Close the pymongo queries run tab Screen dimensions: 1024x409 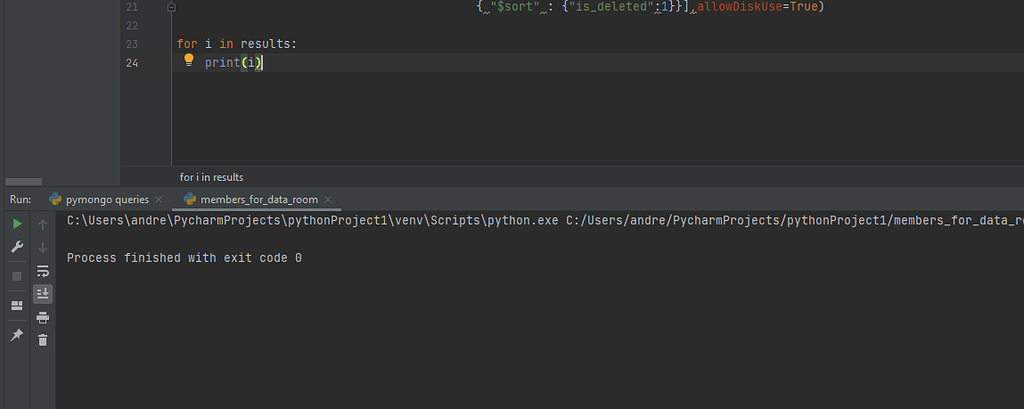click(x=158, y=200)
